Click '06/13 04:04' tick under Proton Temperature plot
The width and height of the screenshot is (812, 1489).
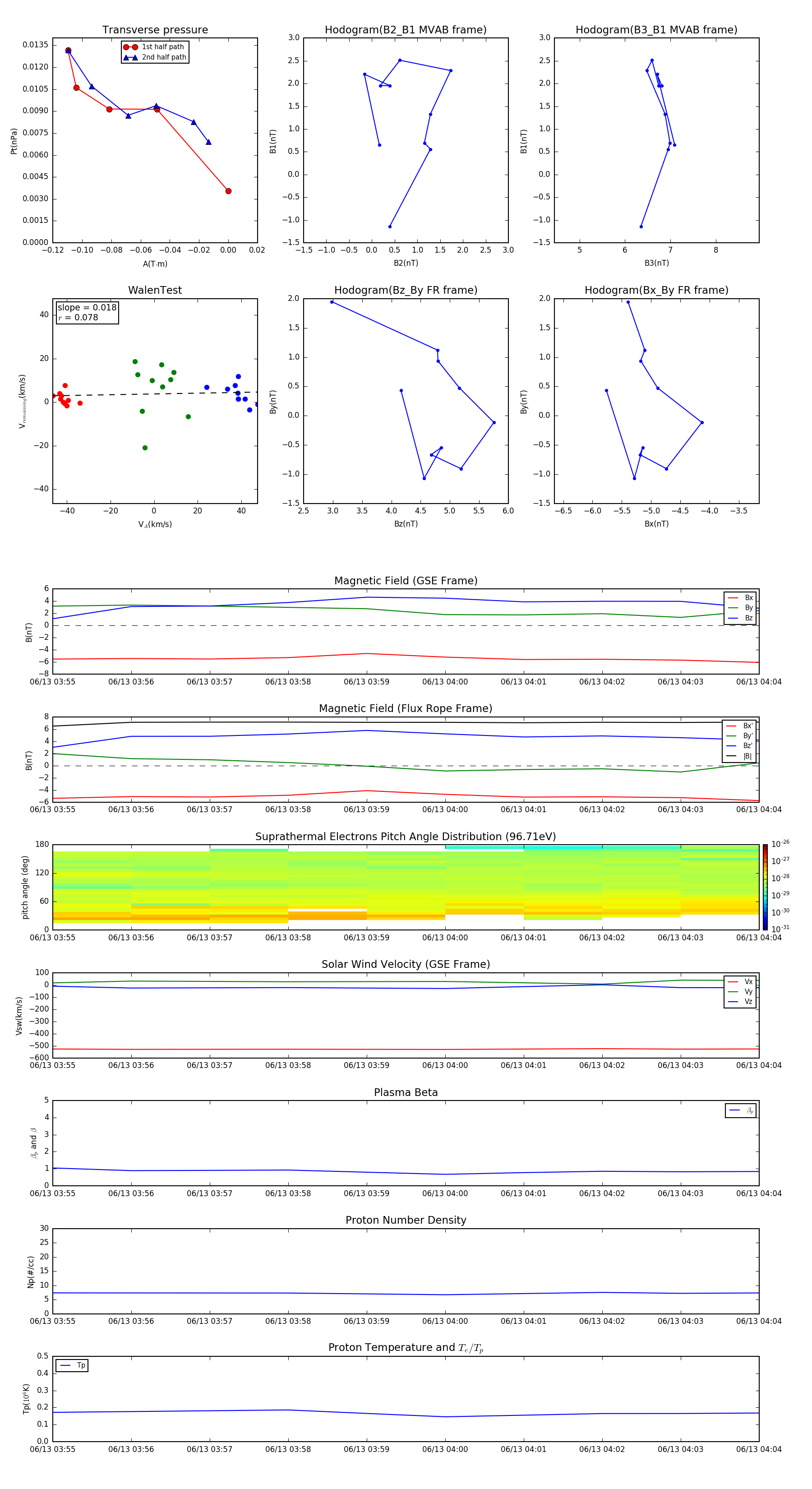pos(759,1449)
